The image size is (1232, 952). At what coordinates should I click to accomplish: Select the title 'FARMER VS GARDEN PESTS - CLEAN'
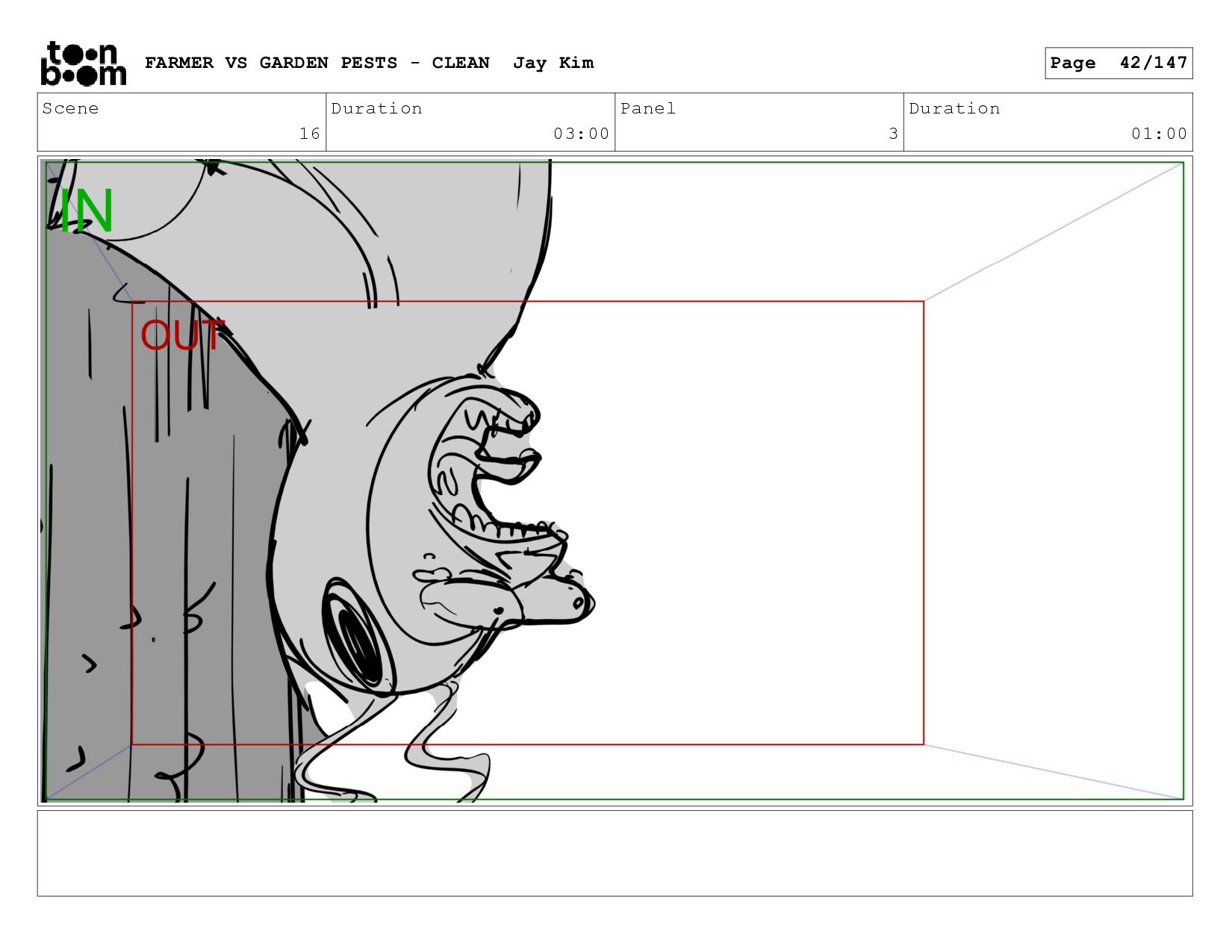coord(317,63)
